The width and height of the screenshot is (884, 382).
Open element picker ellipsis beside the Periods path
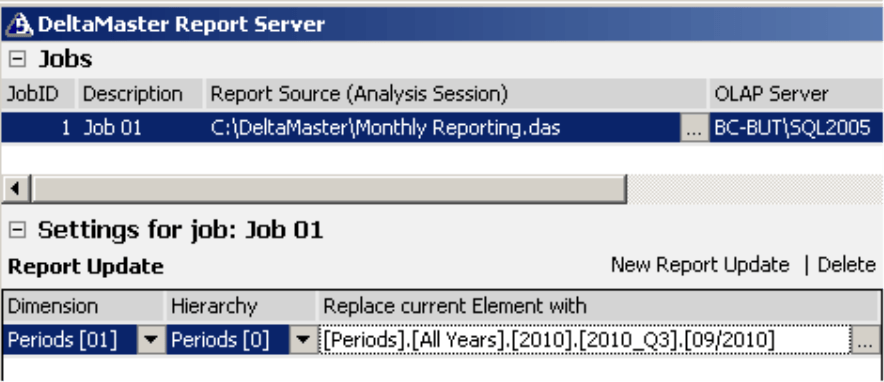pyautogui.click(x=864, y=340)
